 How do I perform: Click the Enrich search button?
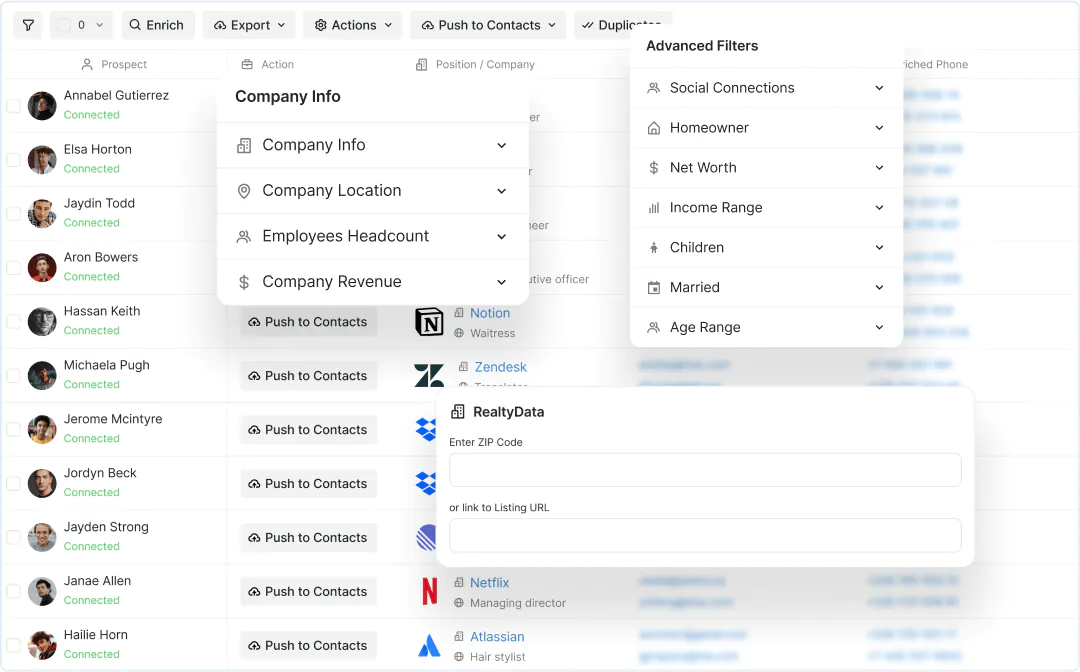click(x=157, y=25)
